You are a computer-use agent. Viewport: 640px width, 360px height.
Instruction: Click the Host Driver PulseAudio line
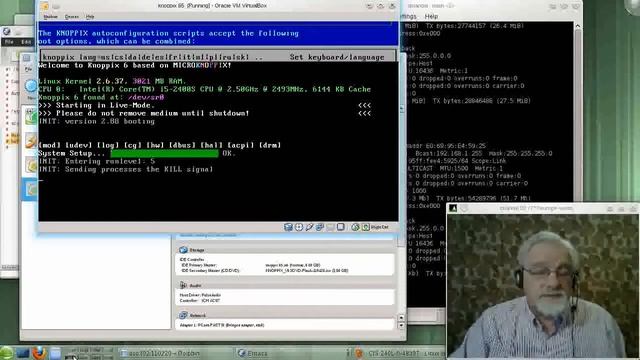pos(200,295)
